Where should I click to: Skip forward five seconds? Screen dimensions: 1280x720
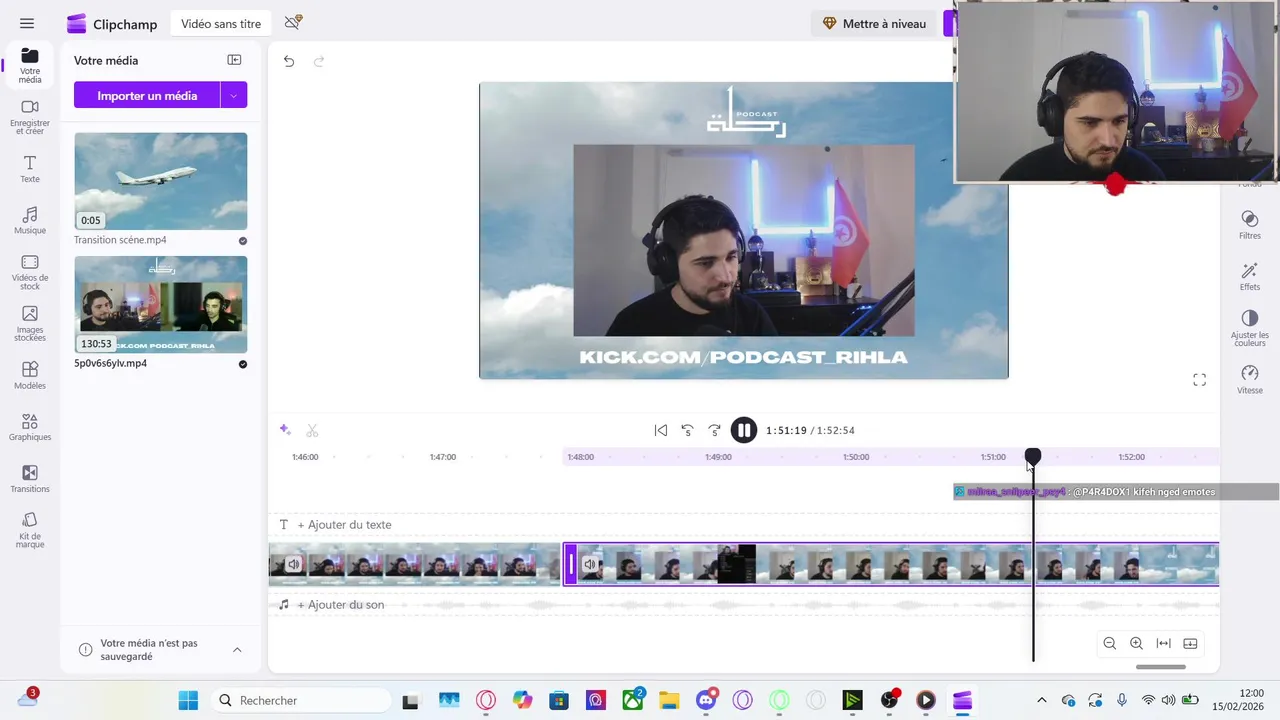(714, 430)
